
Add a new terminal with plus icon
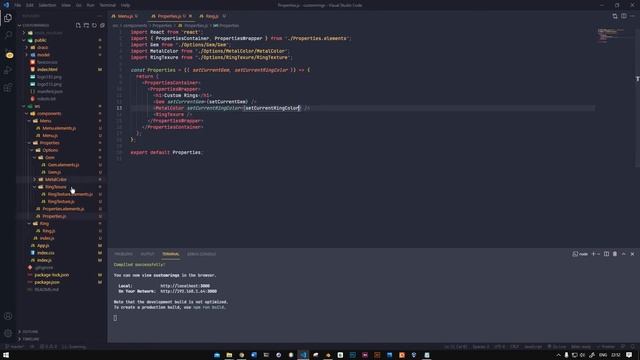point(593,254)
